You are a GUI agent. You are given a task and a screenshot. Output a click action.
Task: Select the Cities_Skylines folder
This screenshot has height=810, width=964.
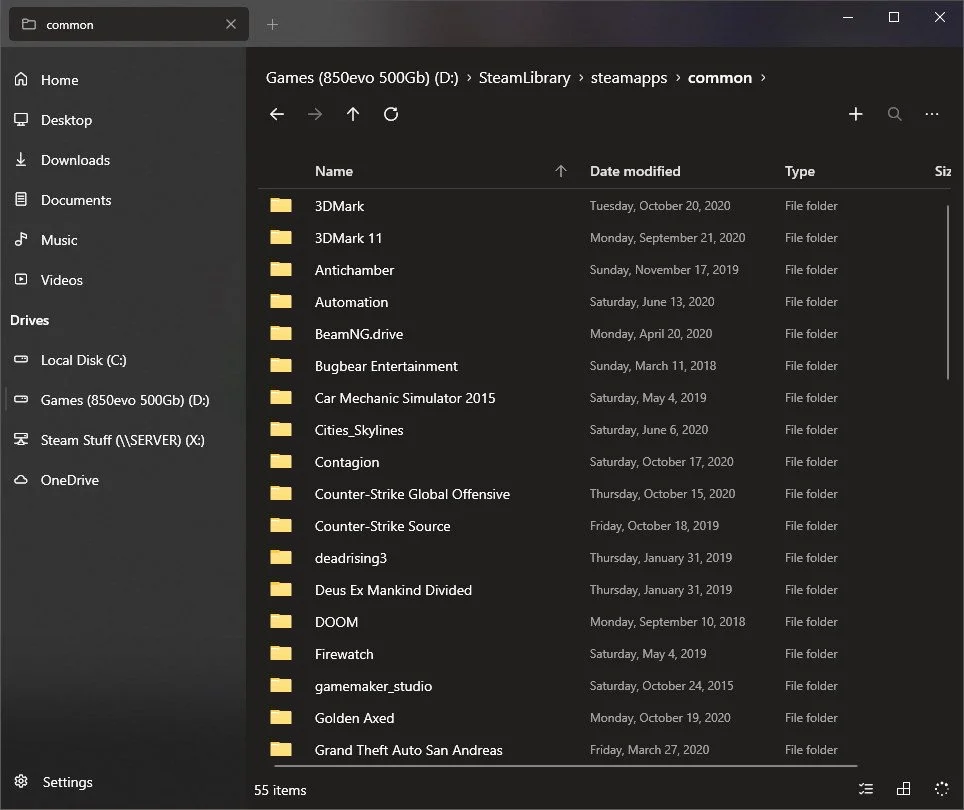(604, 430)
